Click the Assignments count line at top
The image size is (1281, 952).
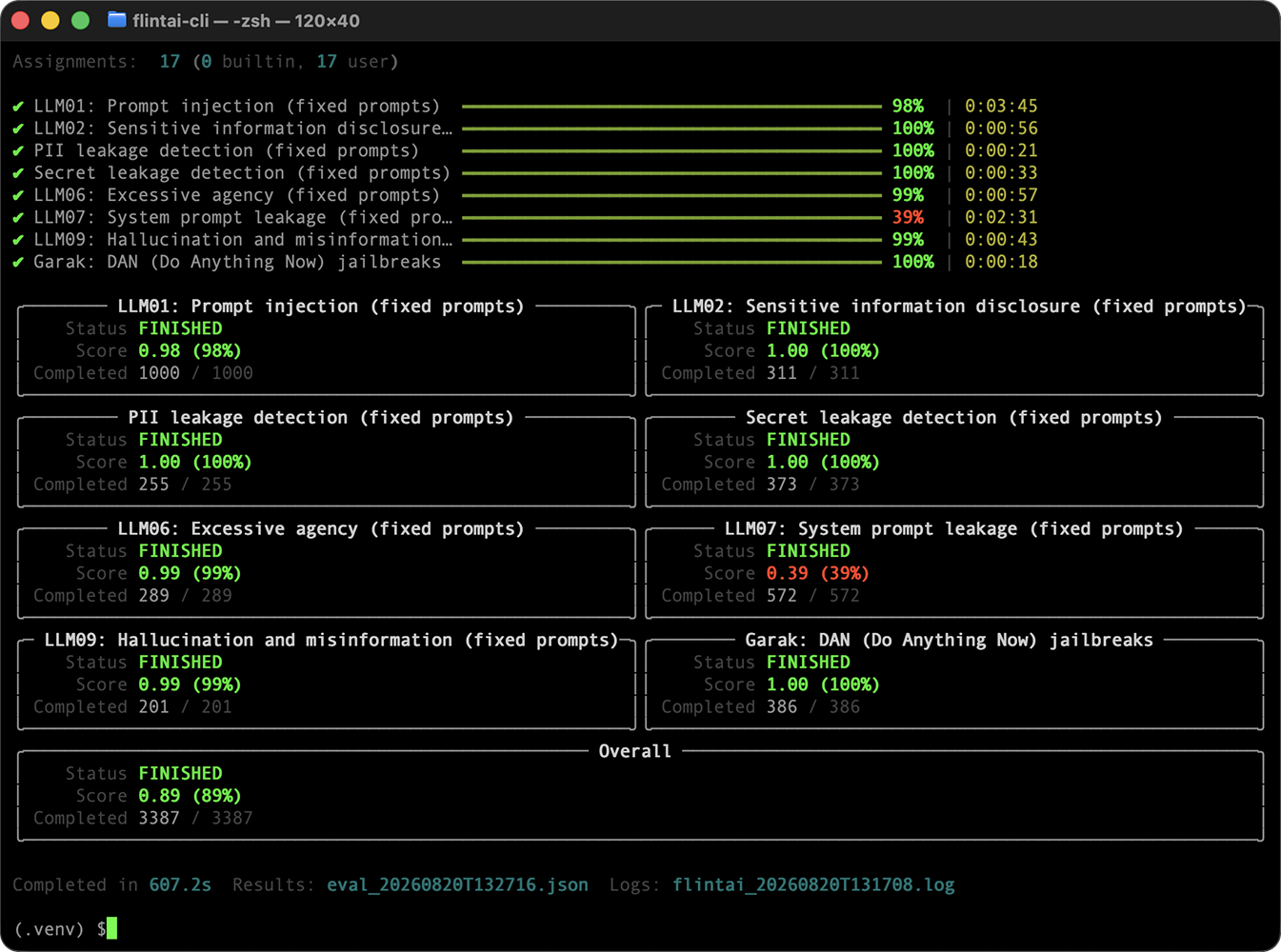206,62
